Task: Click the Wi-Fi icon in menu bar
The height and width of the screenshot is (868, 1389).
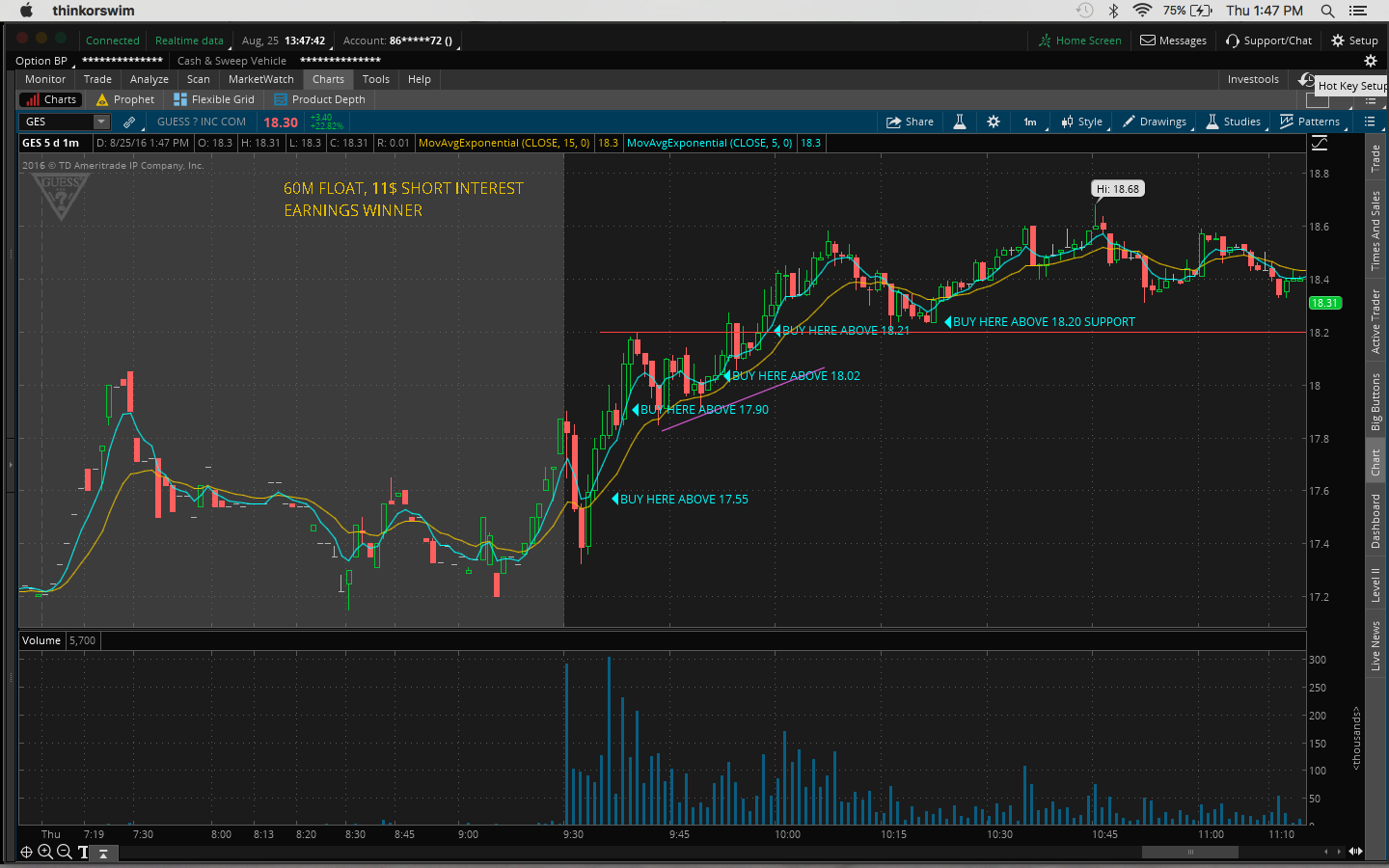Action: pos(1142,11)
